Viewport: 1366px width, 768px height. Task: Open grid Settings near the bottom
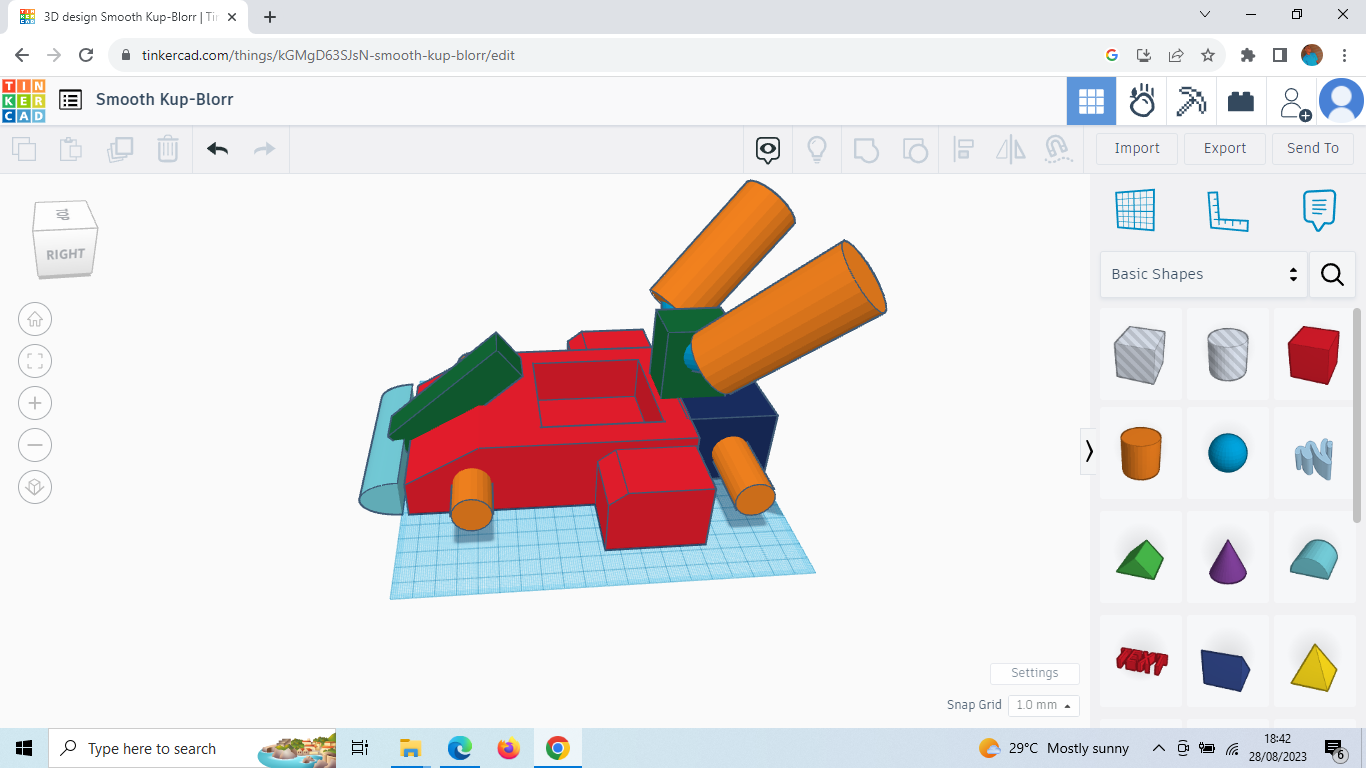[1034, 673]
